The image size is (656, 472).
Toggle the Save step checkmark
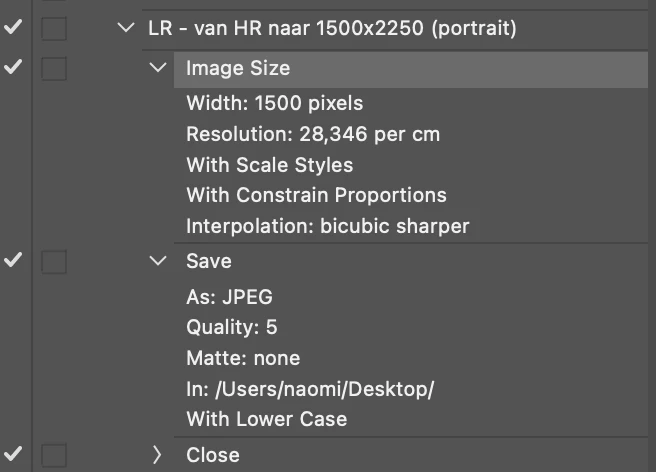point(13,260)
